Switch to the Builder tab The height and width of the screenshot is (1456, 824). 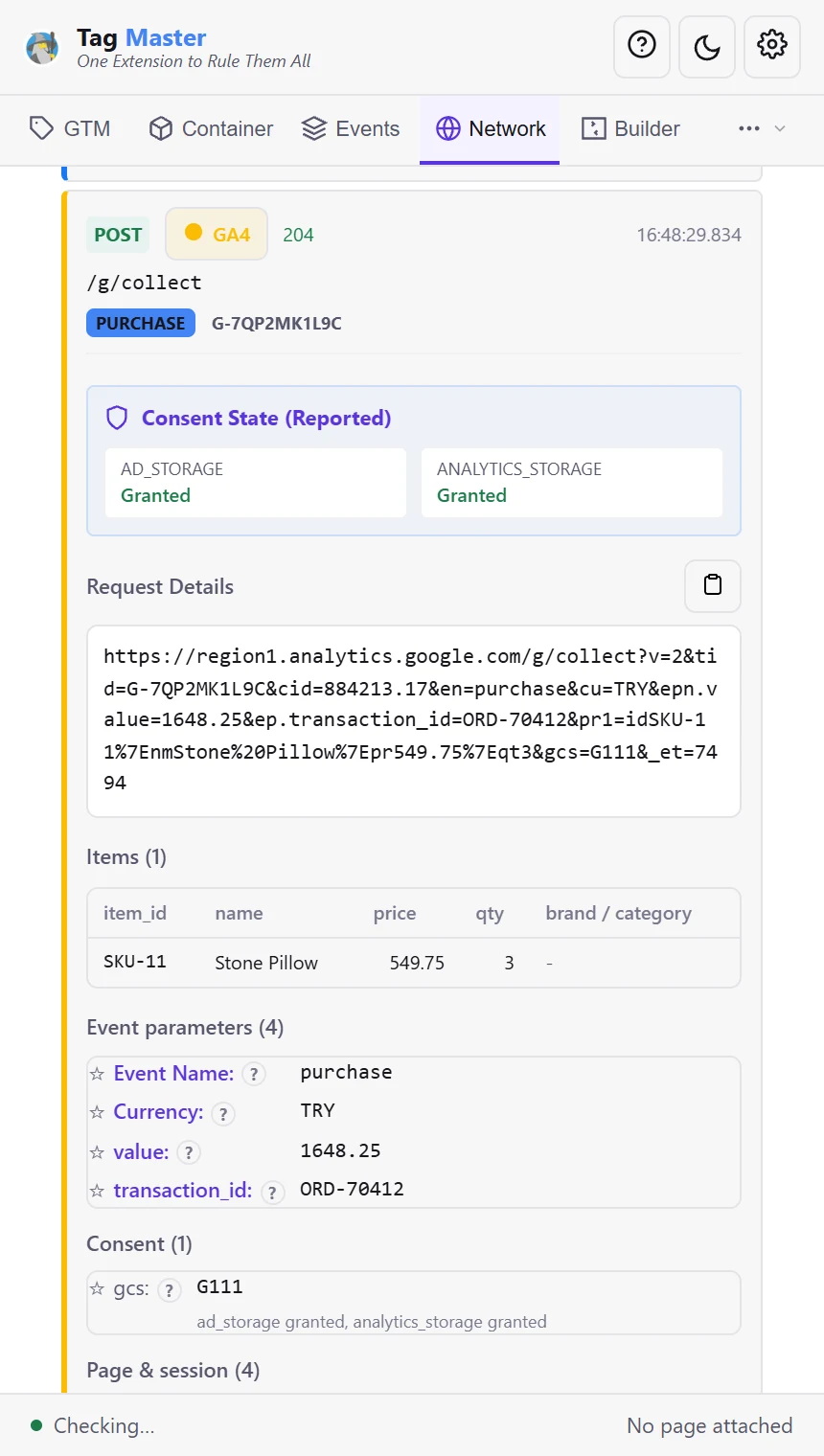pos(631,129)
